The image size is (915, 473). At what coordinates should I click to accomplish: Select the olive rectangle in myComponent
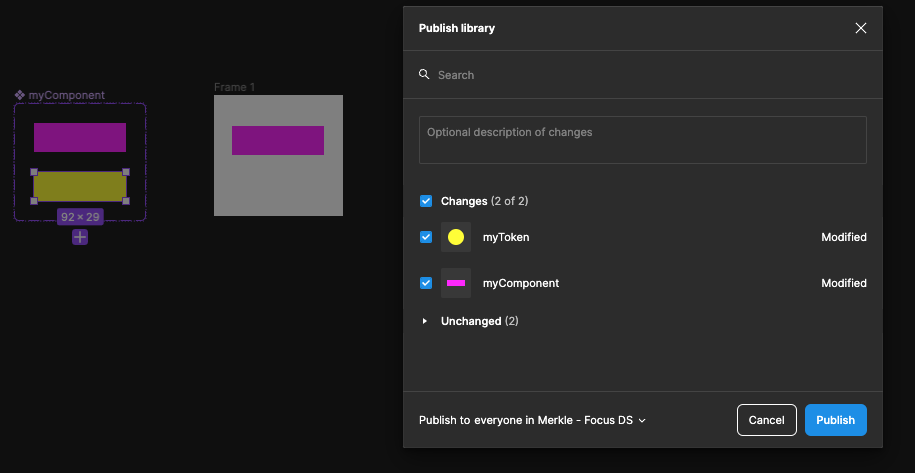(x=80, y=186)
